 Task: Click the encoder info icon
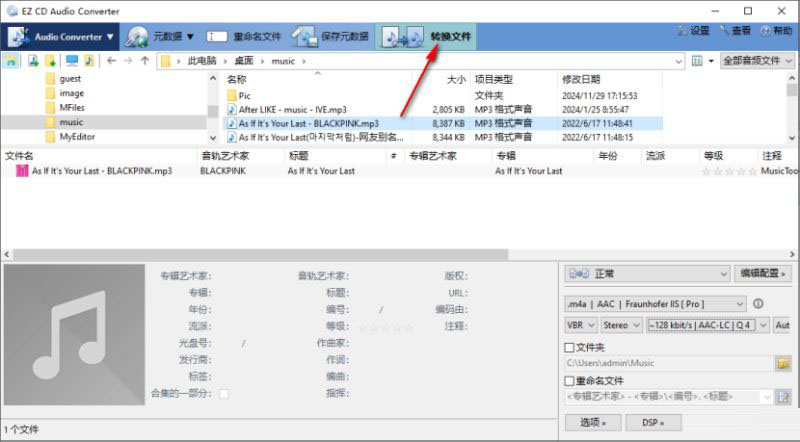(758, 304)
